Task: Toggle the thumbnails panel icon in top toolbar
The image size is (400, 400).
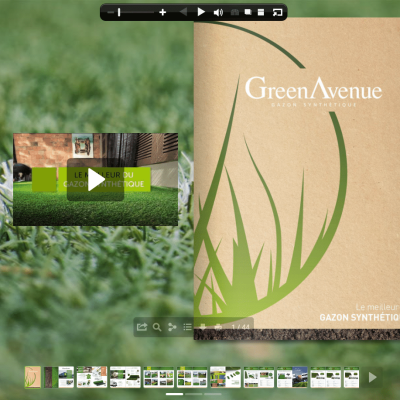Action: (261, 12)
